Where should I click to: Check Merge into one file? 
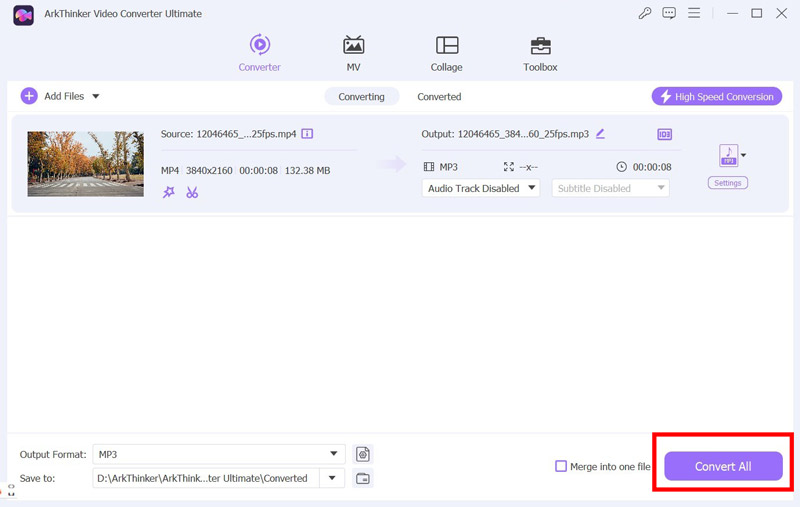click(561, 466)
